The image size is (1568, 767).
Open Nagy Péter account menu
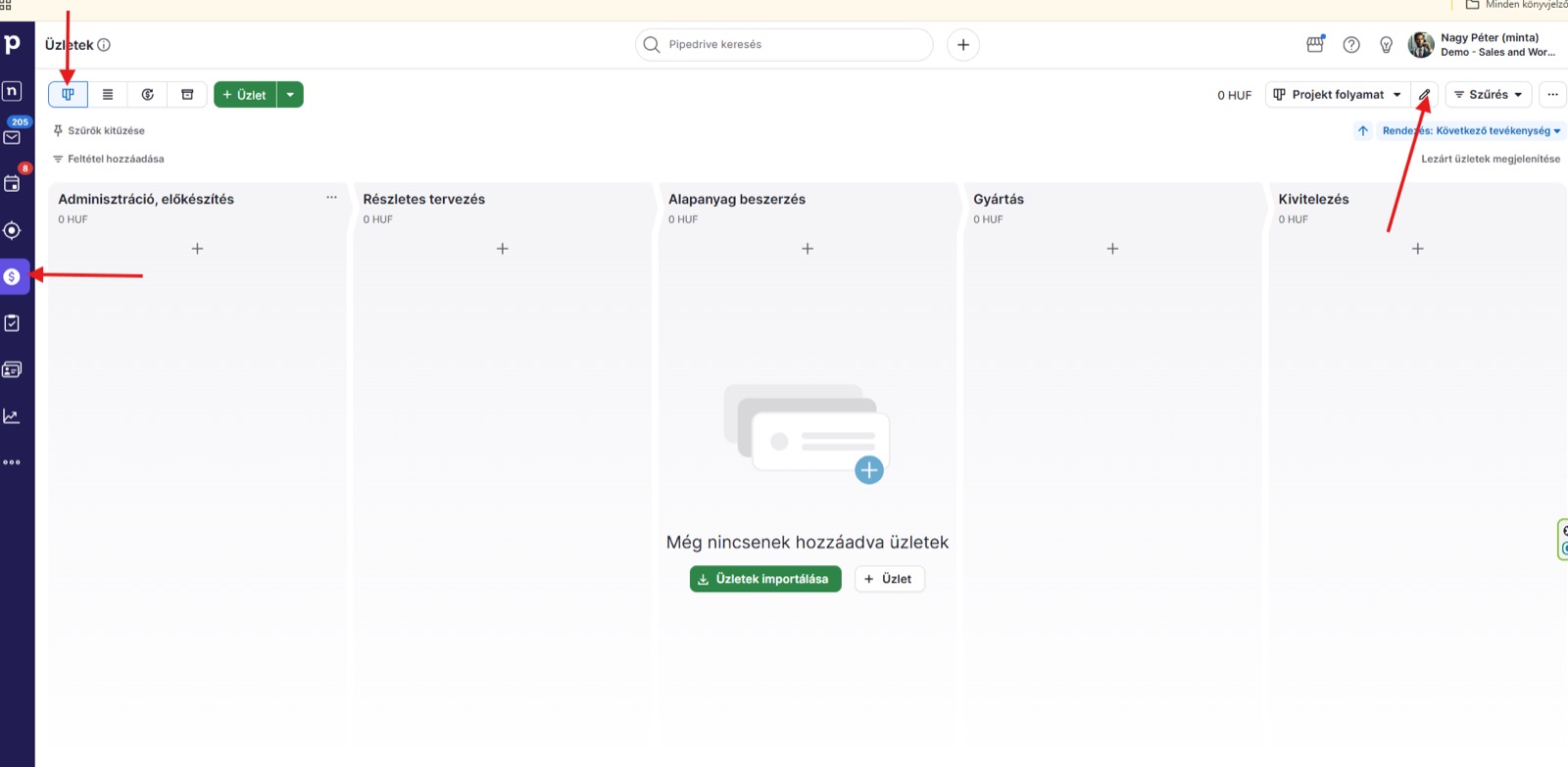1483,44
